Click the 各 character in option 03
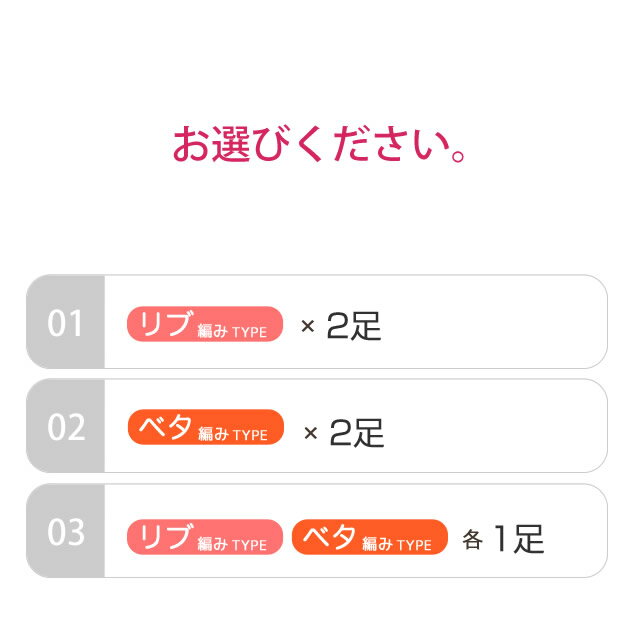This screenshot has width=640, height=640. tap(472, 540)
